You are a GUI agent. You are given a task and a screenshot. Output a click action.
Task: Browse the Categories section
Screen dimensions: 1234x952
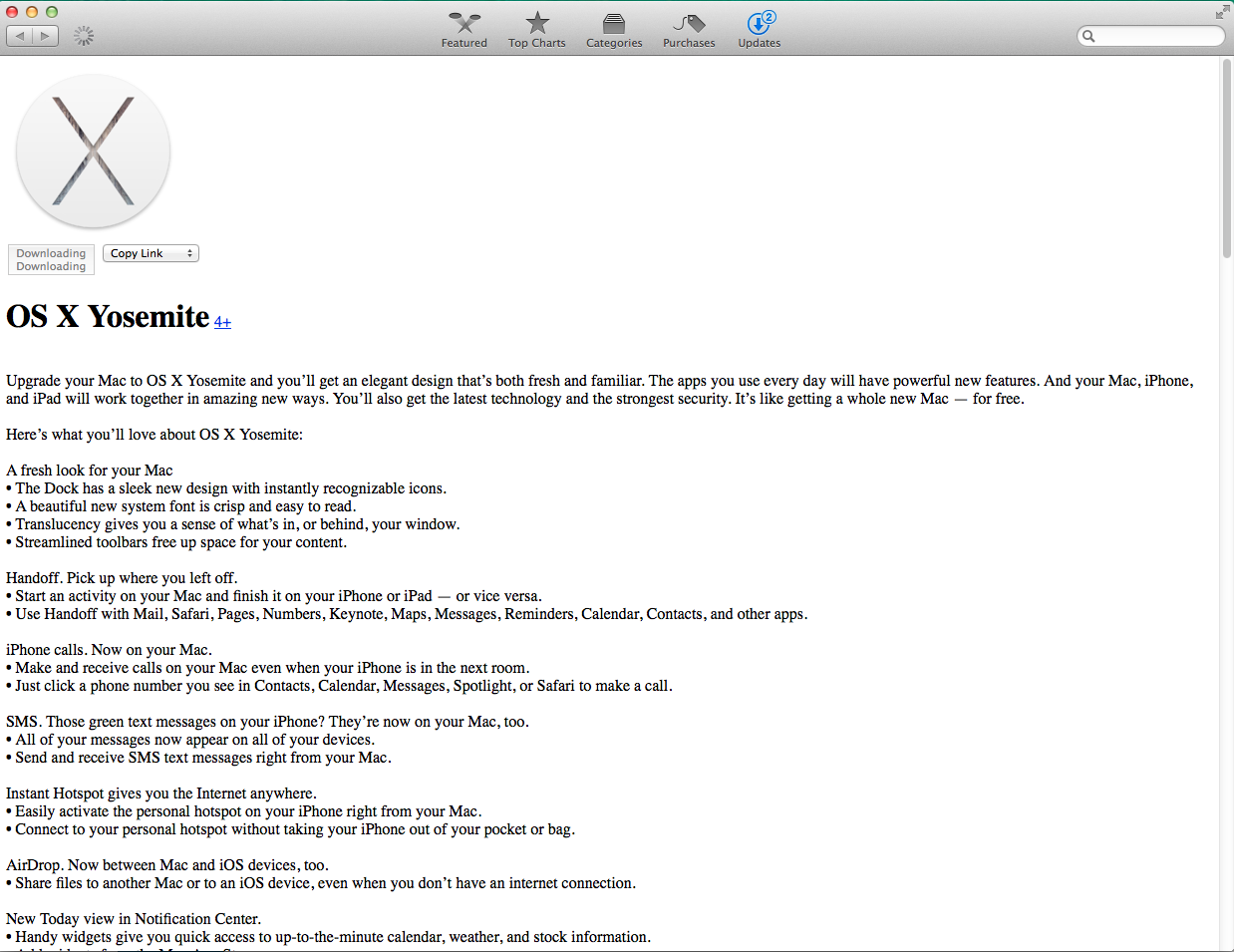click(x=614, y=29)
